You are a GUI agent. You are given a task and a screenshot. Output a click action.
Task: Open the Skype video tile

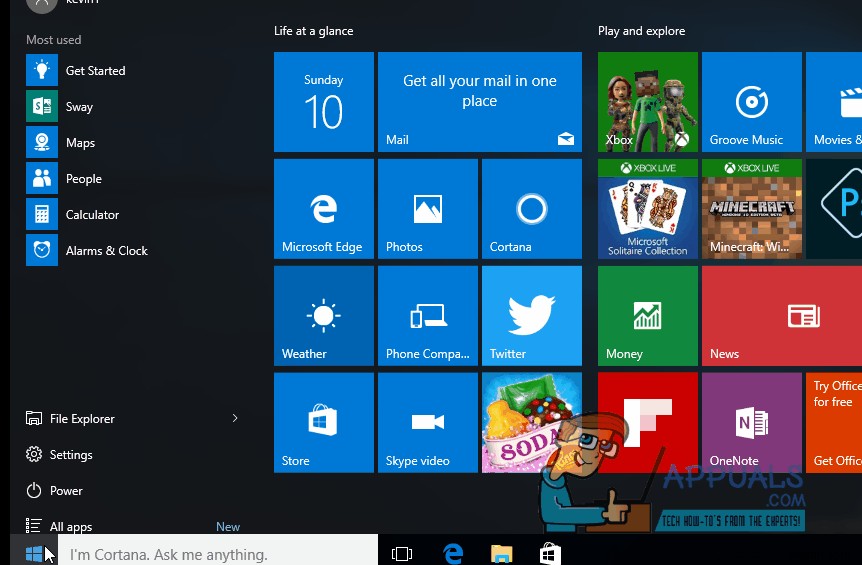(x=428, y=423)
